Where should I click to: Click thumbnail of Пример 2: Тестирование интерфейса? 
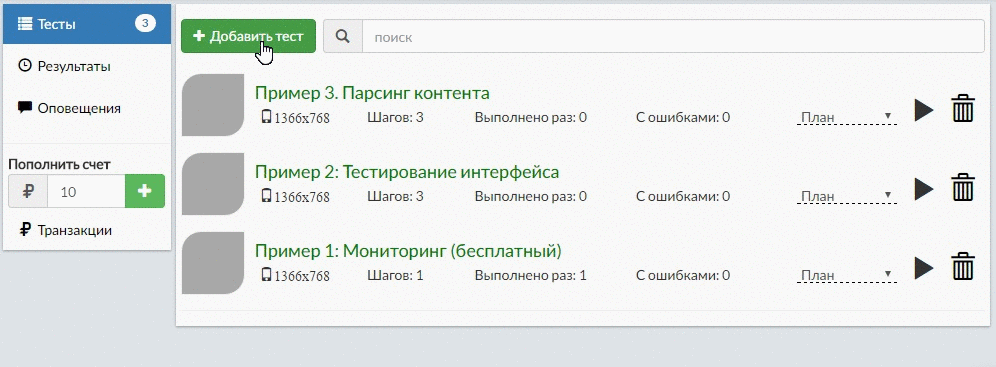point(213,184)
